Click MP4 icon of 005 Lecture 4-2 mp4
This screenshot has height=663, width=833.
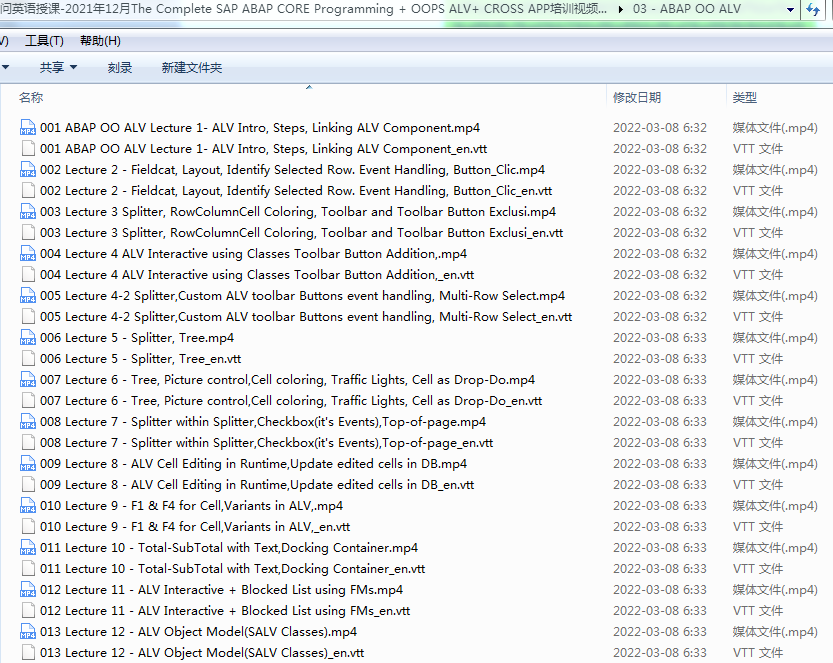click(28, 295)
